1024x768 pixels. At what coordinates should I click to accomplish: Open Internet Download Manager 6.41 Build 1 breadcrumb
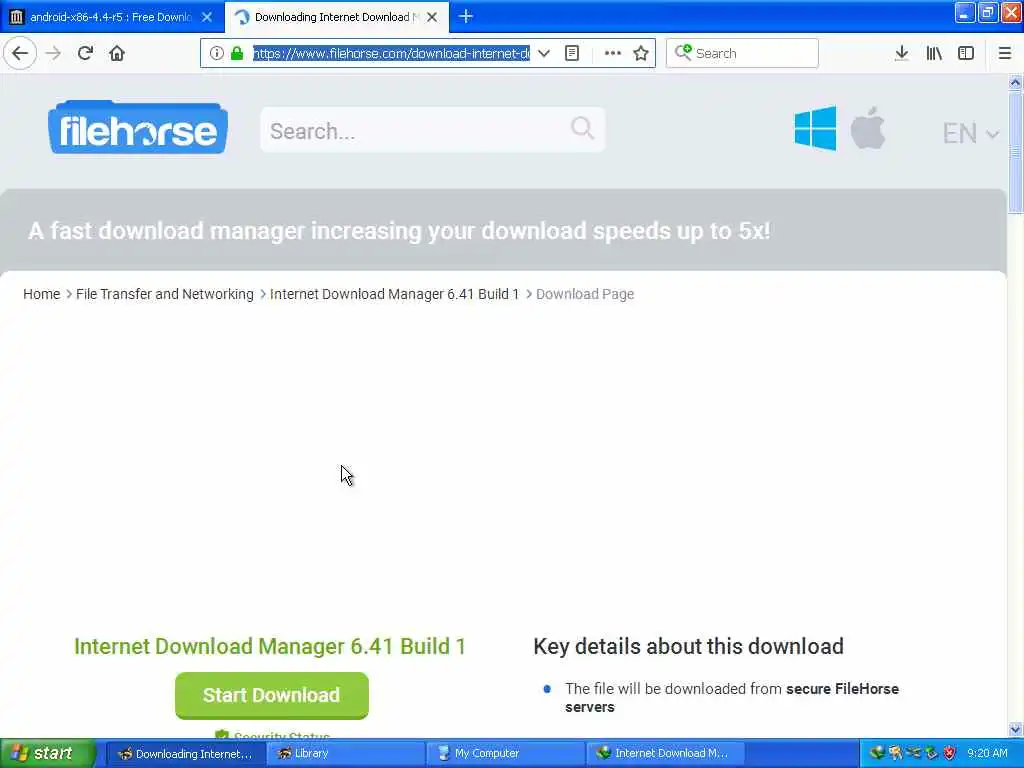(x=394, y=294)
